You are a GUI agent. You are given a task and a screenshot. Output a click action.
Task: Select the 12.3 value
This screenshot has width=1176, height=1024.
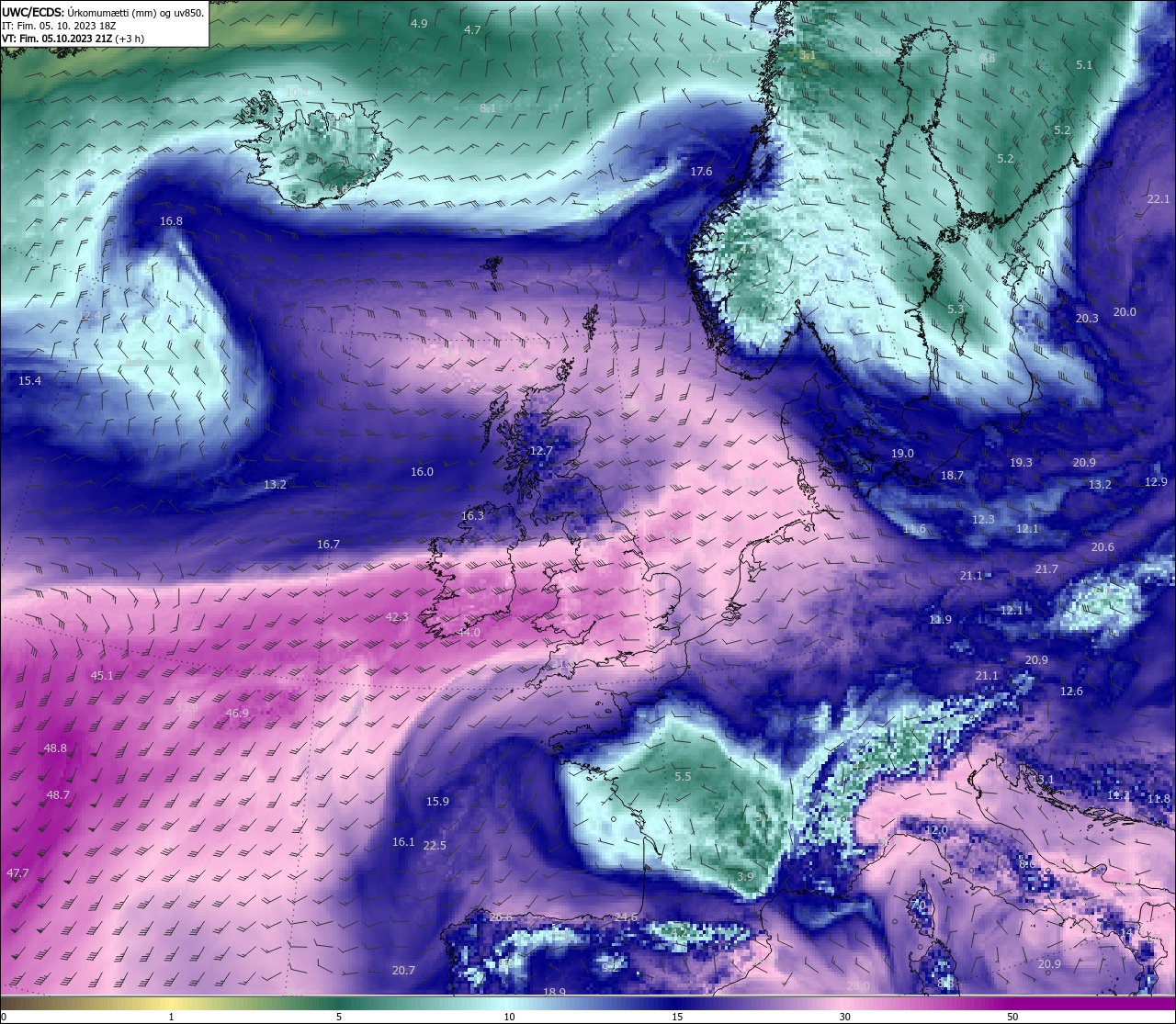click(x=983, y=519)
